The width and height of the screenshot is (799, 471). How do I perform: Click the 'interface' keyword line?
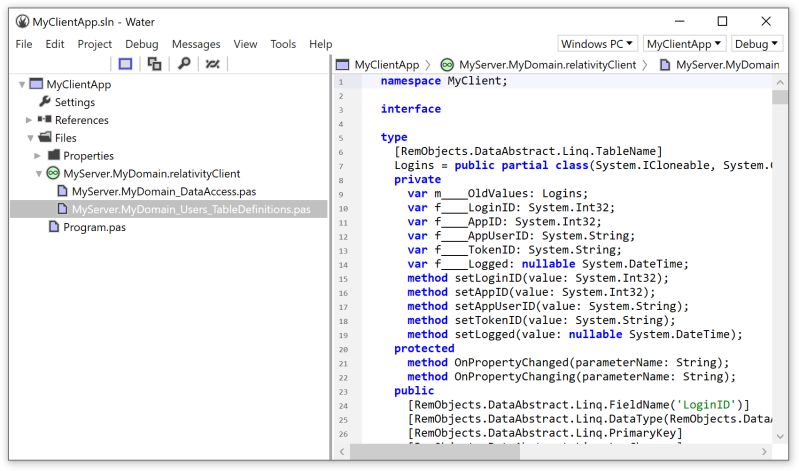(411, 109)
